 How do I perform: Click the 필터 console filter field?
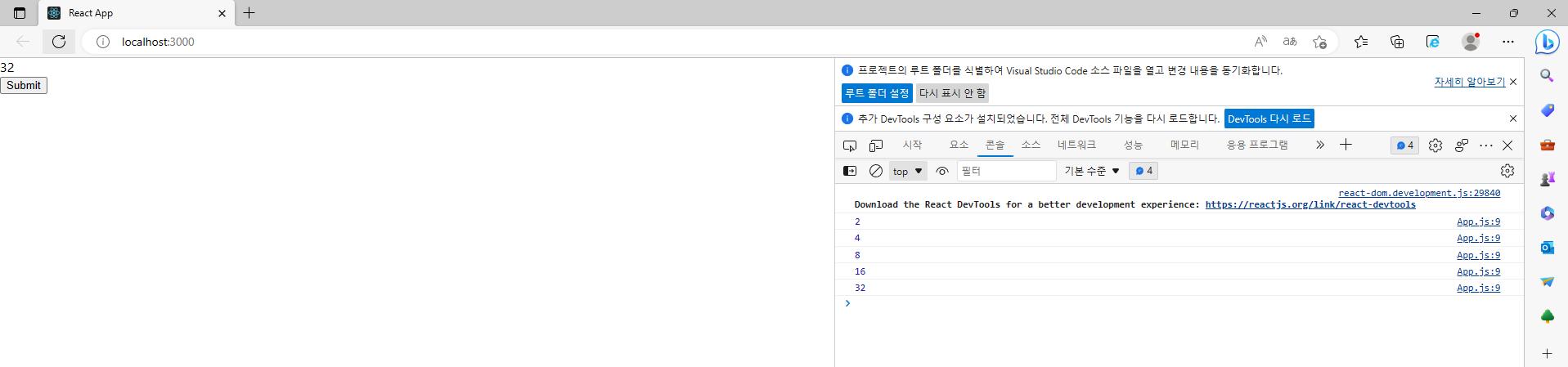1006,171
